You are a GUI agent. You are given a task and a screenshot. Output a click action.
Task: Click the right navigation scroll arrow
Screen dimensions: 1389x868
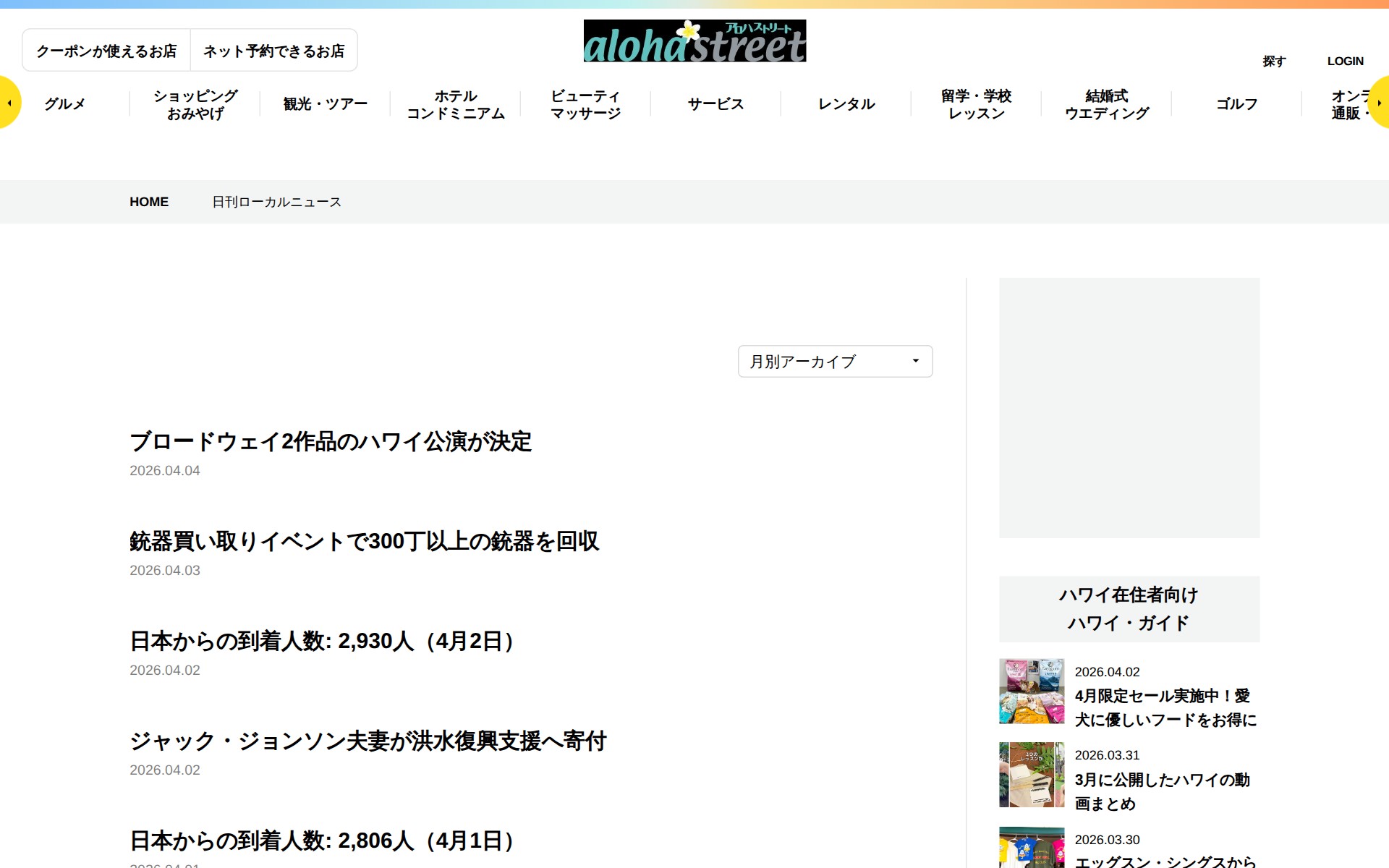click(1380, 102)
